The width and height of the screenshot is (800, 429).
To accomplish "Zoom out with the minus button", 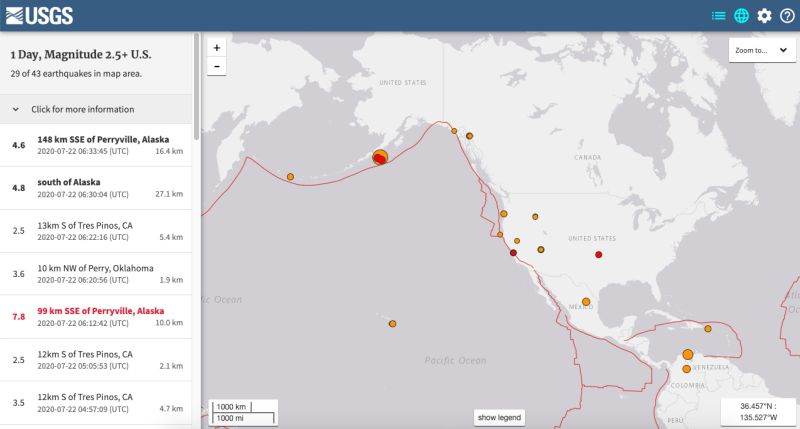I will 217,66.
